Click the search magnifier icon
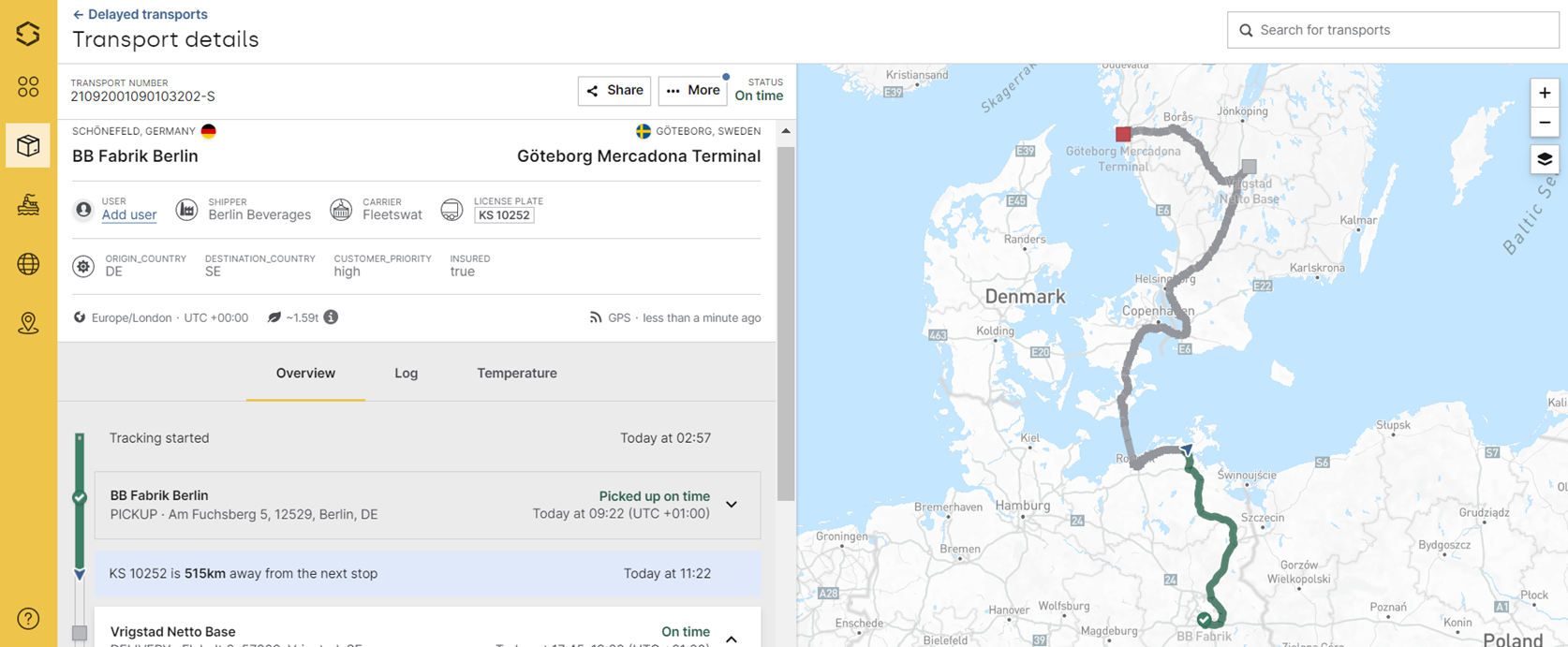This screenshot has width=1568, height=647. (1246, 30)
